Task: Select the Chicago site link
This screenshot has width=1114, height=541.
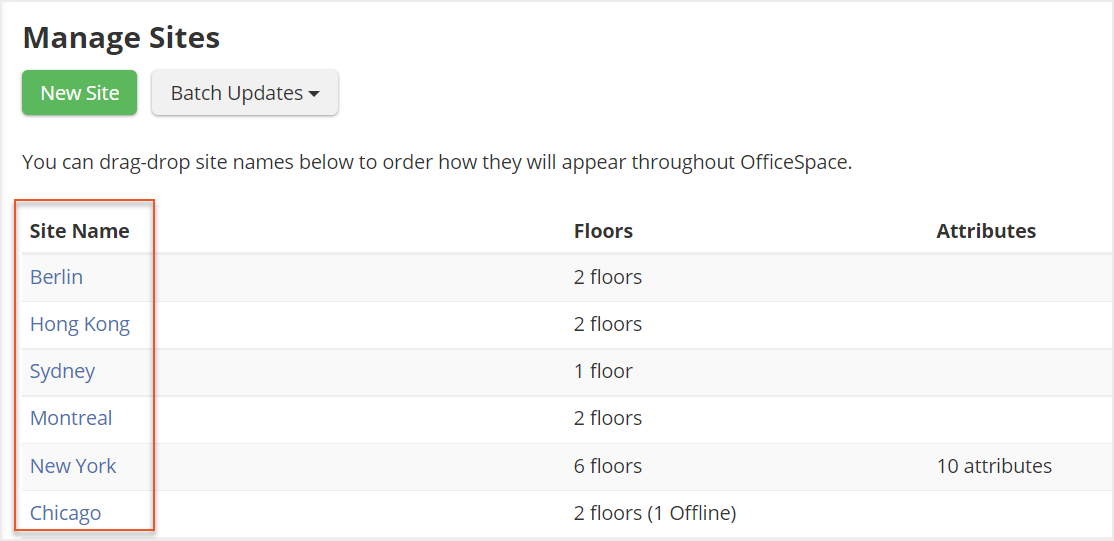Action: 66,513
